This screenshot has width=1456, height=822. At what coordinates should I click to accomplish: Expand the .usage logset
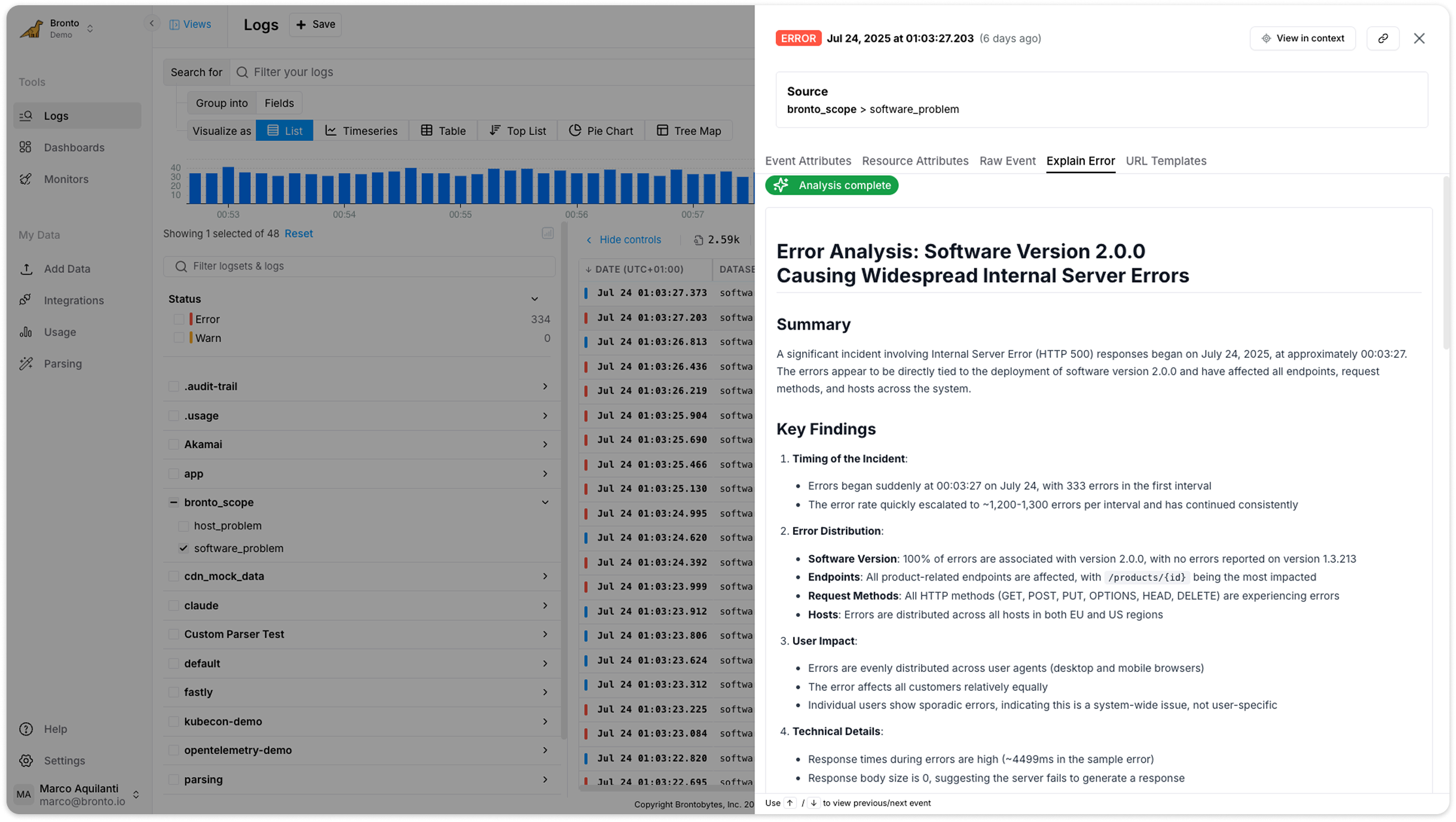(545, 416)
